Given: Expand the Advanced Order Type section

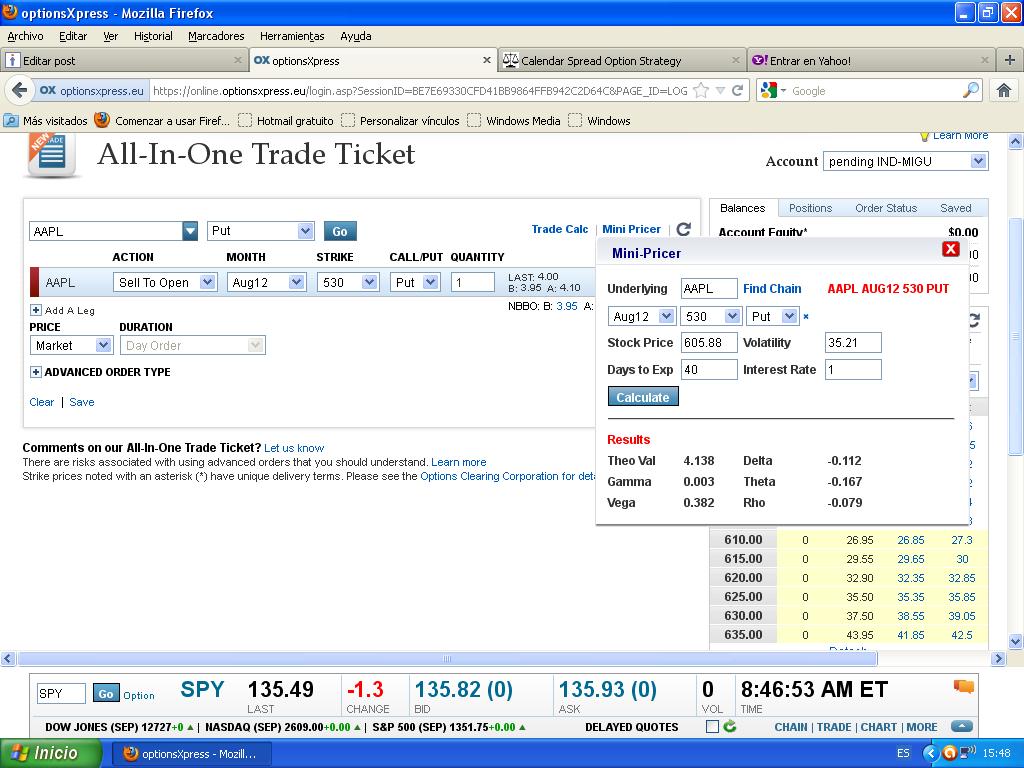Looking at the screenshot, I should tap(36, 372).
